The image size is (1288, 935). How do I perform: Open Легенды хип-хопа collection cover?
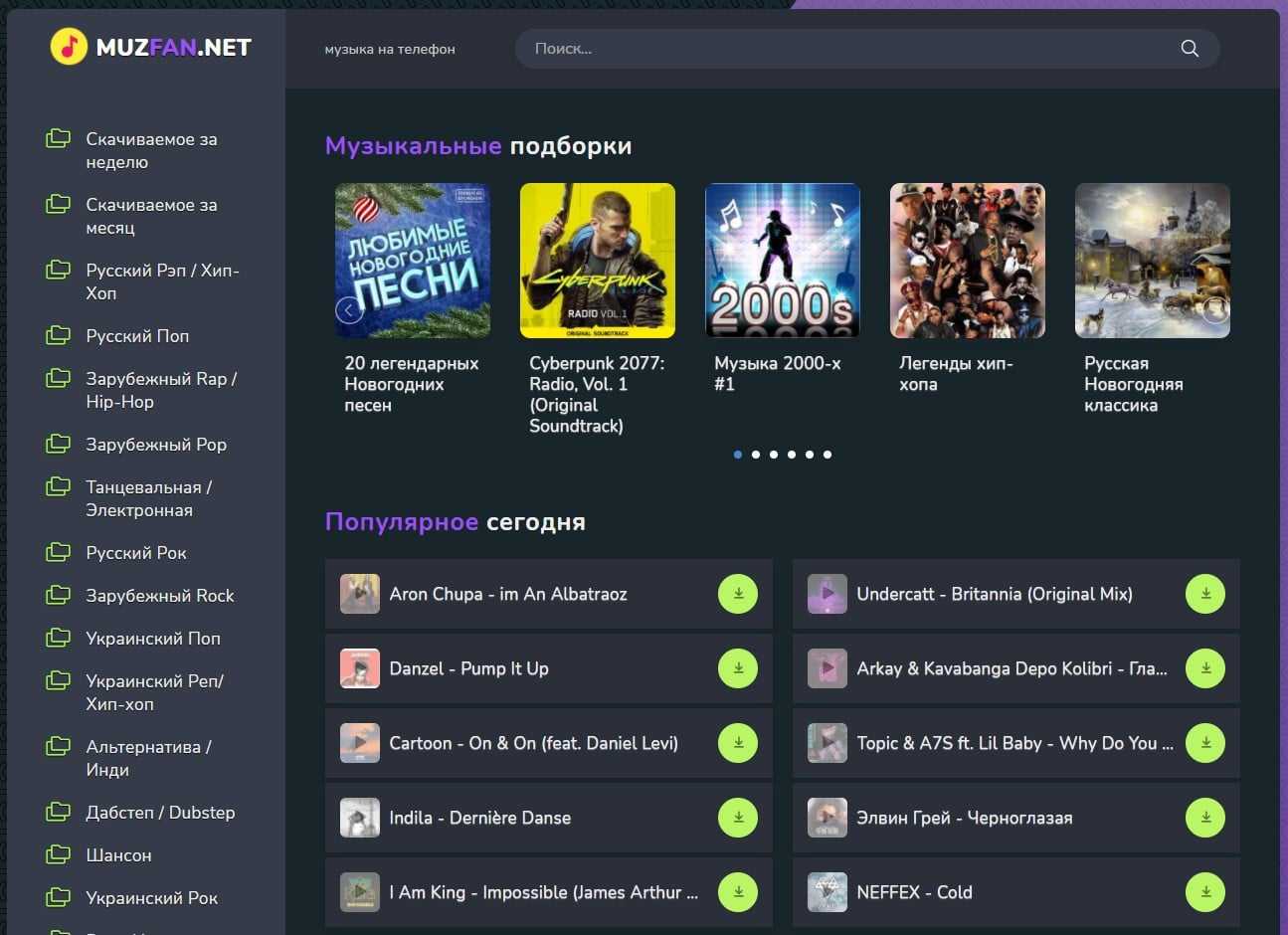click(968, 261)
